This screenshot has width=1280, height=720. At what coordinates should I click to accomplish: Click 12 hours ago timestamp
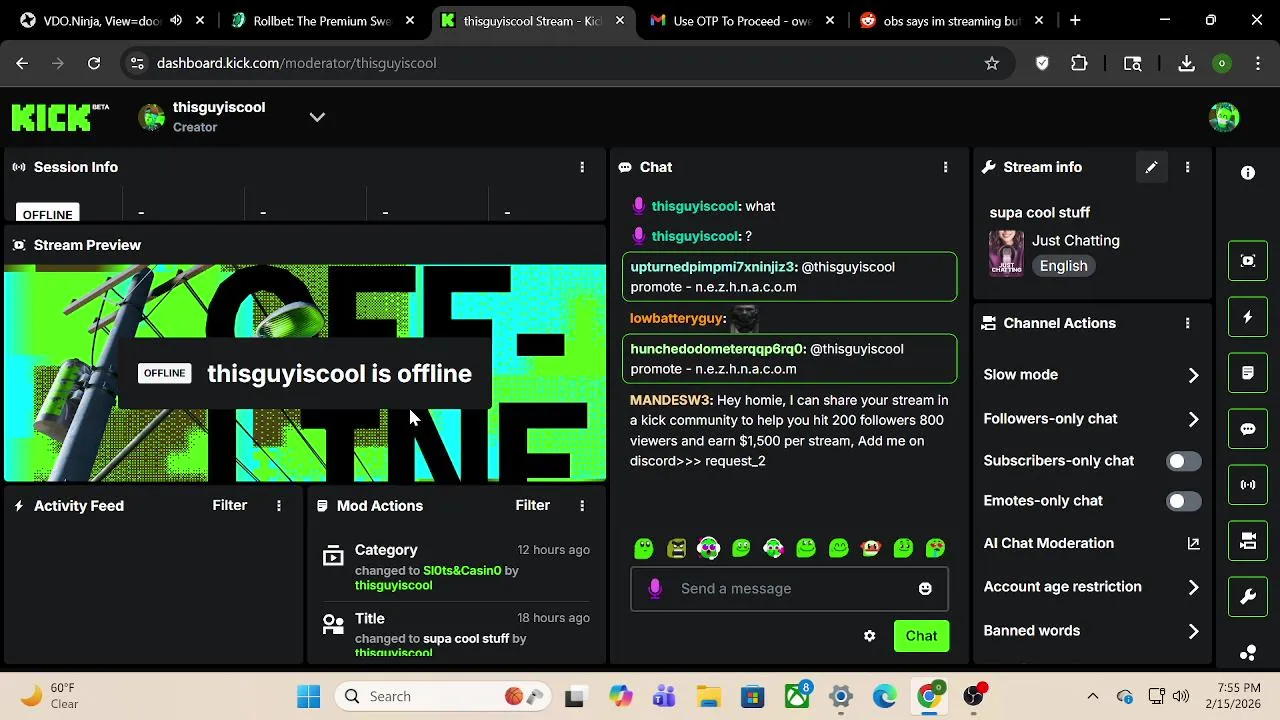[554, 550]
